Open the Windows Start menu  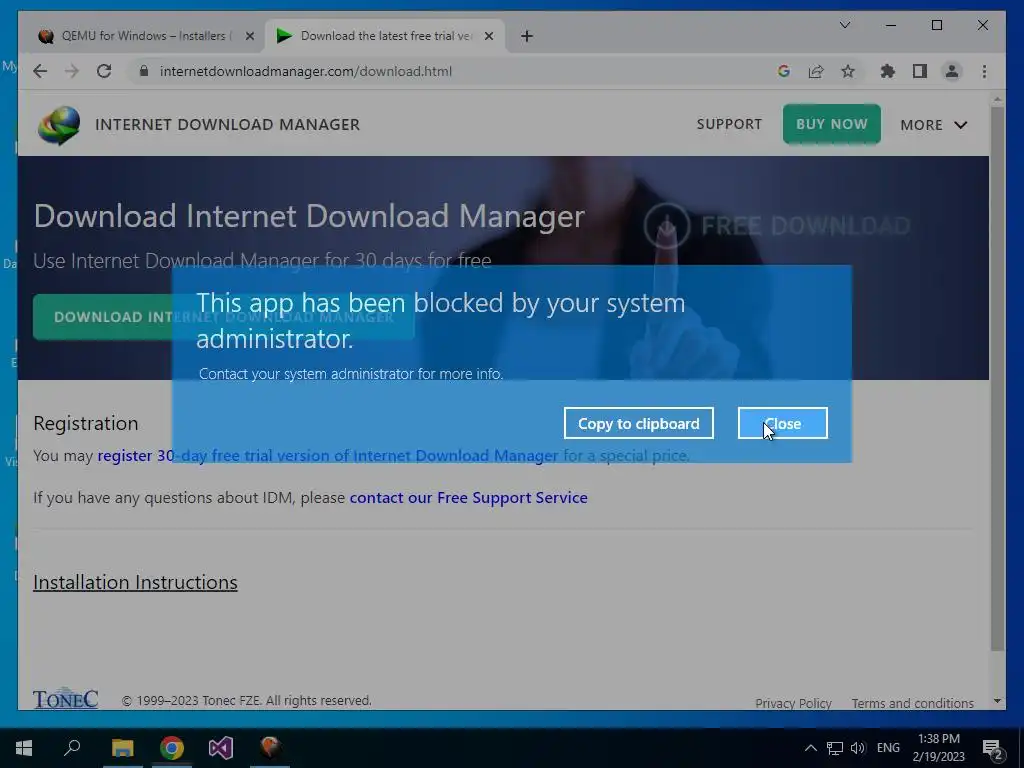click(x=24, y=747)
